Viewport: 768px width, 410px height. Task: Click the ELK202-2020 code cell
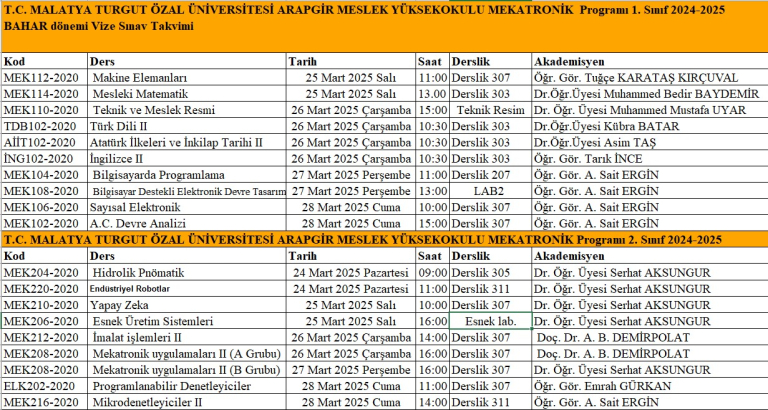tap(41, 385)
